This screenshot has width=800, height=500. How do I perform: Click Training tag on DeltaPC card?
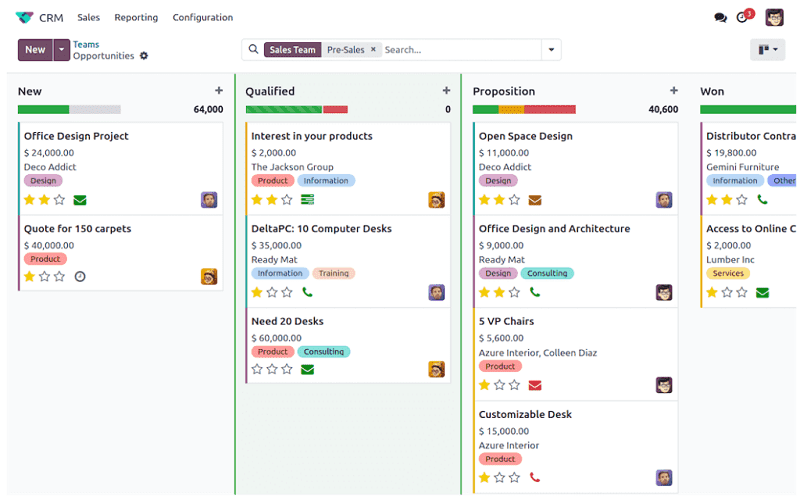coord(334,273)
